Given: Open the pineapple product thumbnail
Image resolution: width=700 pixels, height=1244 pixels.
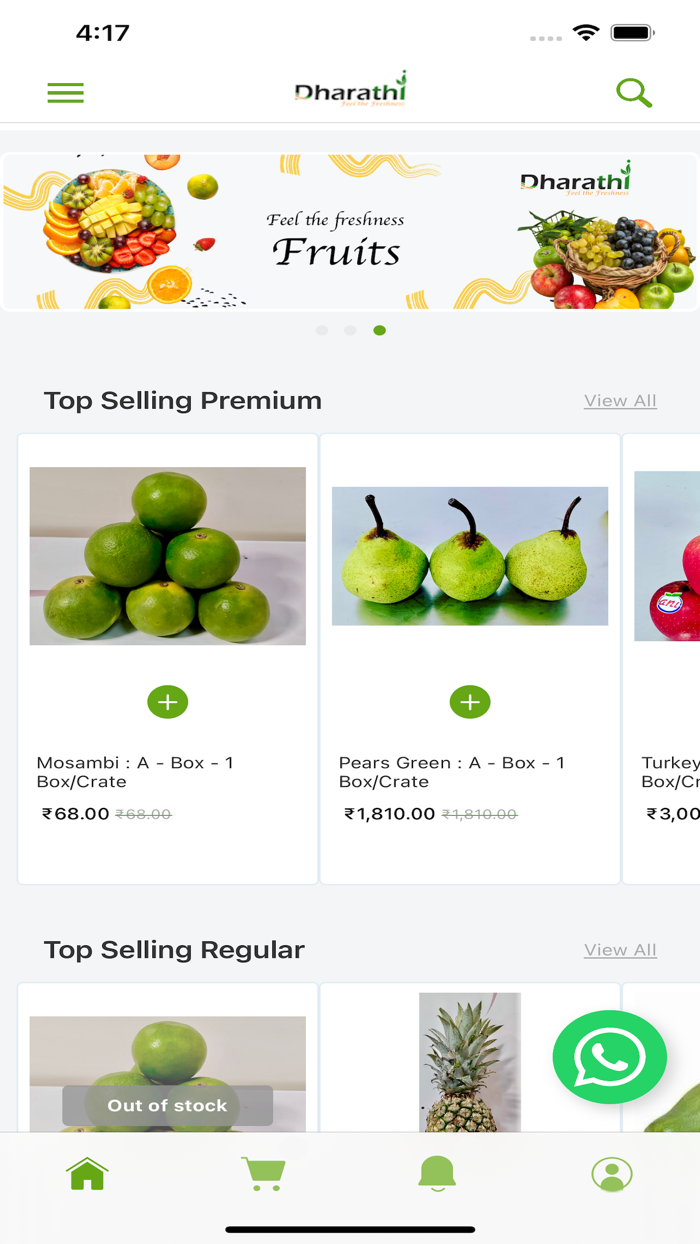Looking at the screenshot, I should click(470, 1060).
